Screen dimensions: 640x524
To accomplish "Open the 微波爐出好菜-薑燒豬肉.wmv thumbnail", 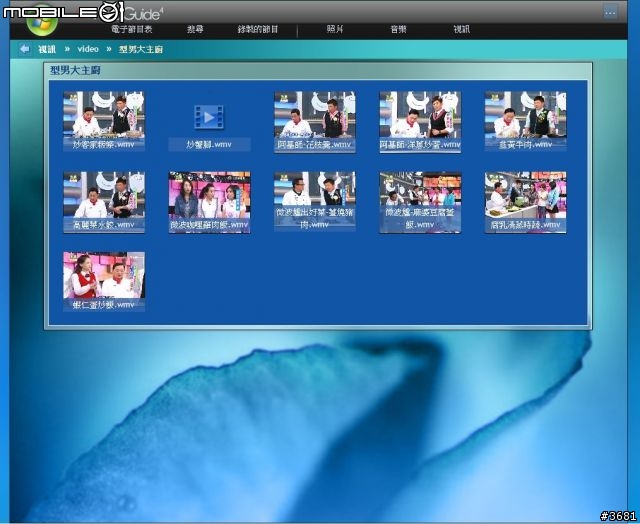I will click(315, 202).
